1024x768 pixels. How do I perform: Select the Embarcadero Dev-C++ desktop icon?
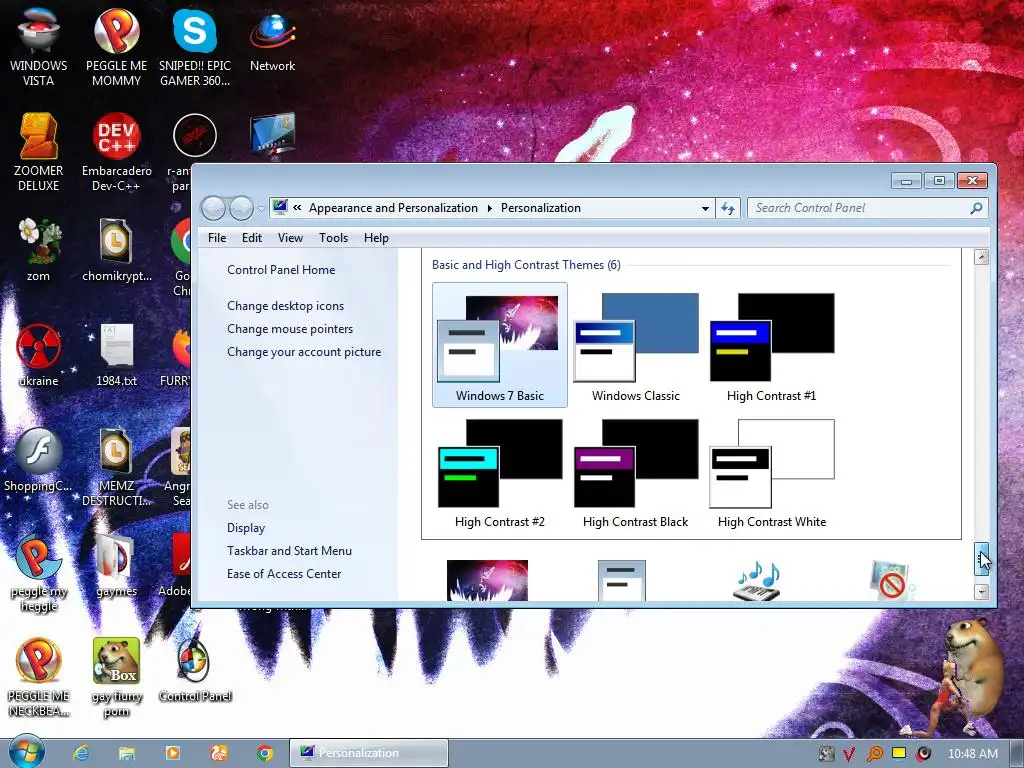pos(116,152)
